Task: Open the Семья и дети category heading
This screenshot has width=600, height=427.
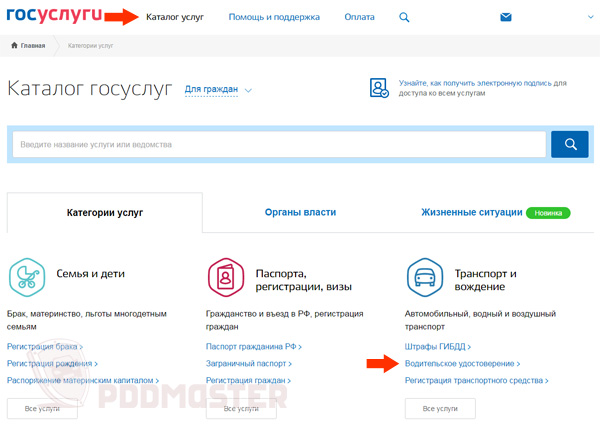Action: [x=91, y=274]
